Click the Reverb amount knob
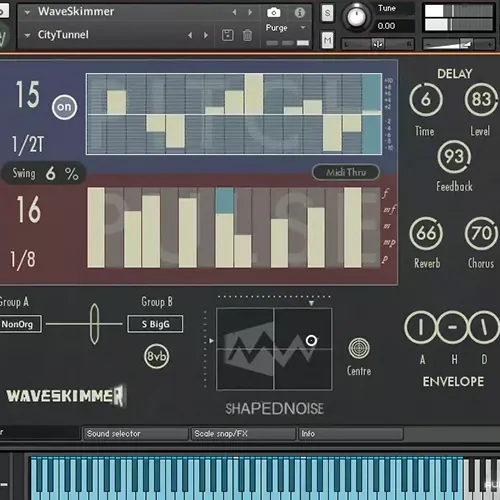This screenshot has width=500, height=500. (x=426, y=233)
